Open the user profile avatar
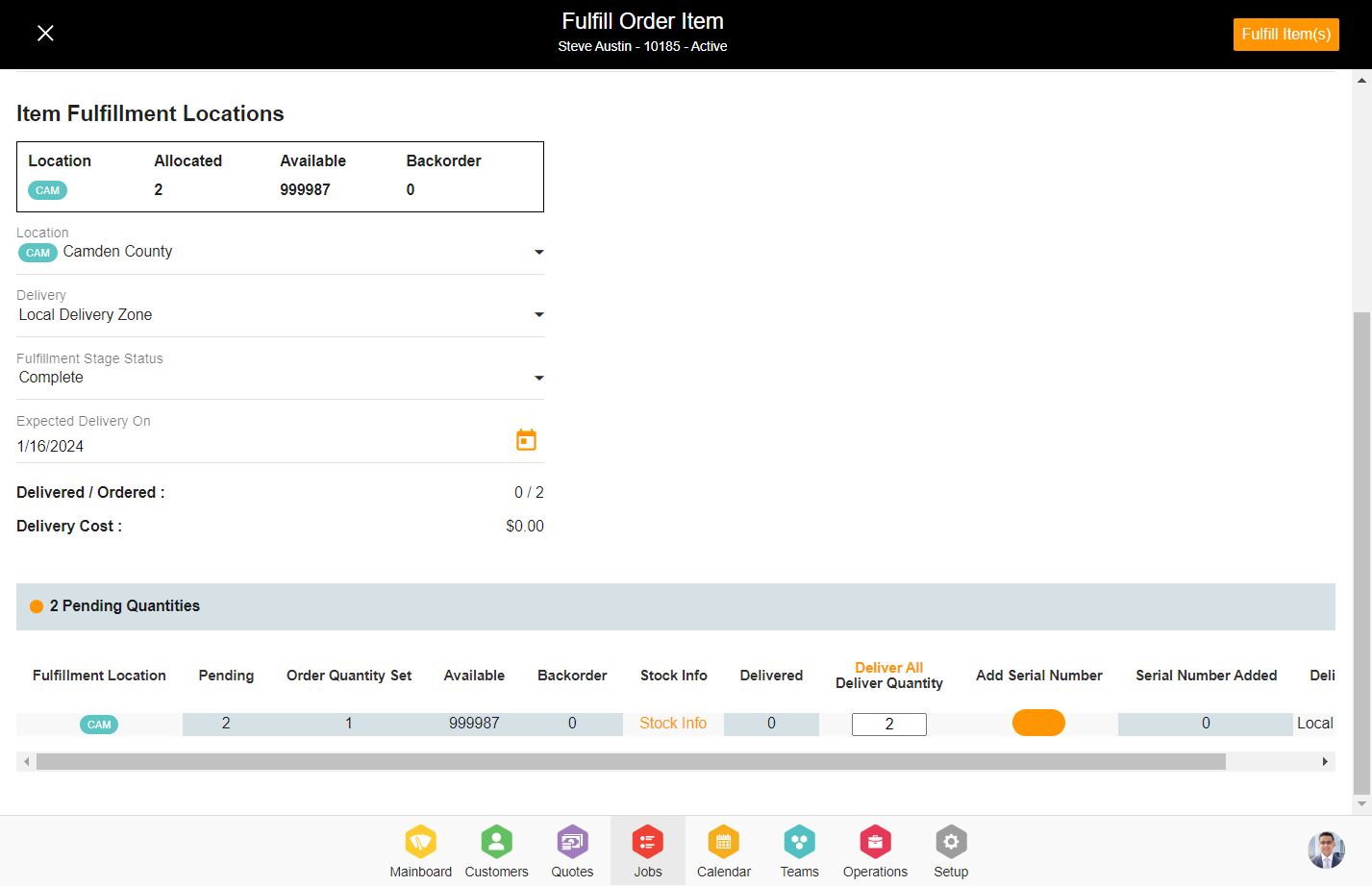This screenshot has height=886, width=1372. click(x=1326, y=849)
